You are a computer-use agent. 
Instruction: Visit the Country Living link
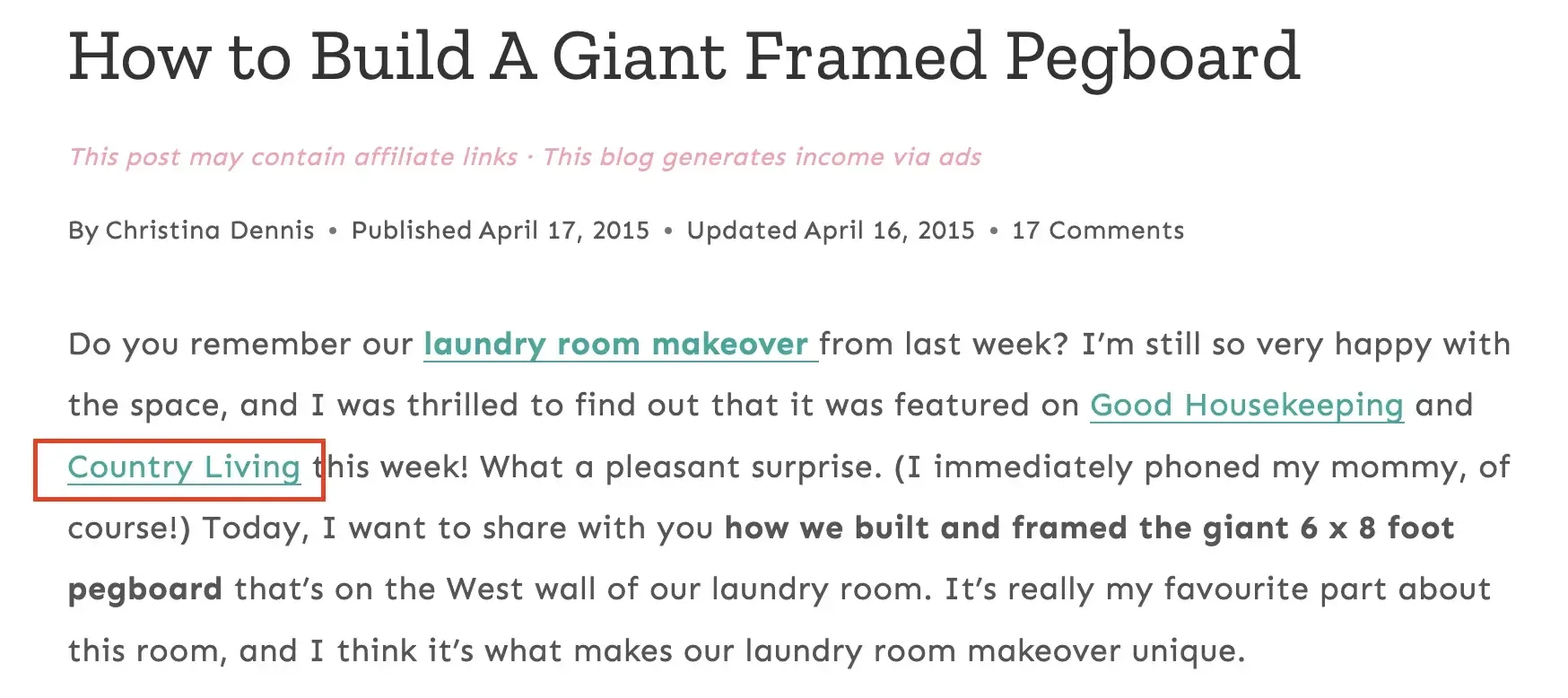coord(184,467)
